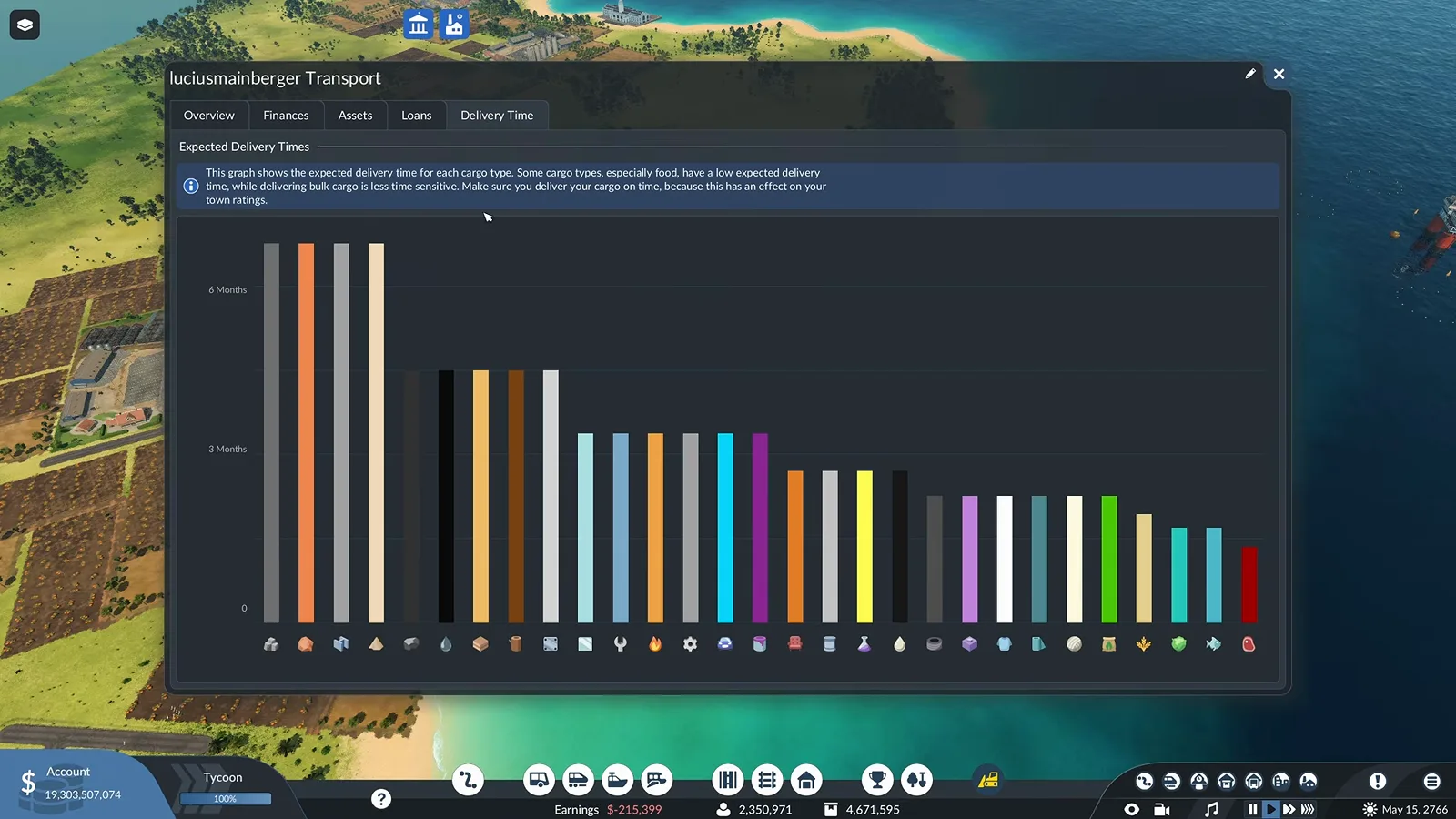This screenshot has height=819, width=1456.
Task: Toggle the eye visibility options
Action: point(1131,809)
